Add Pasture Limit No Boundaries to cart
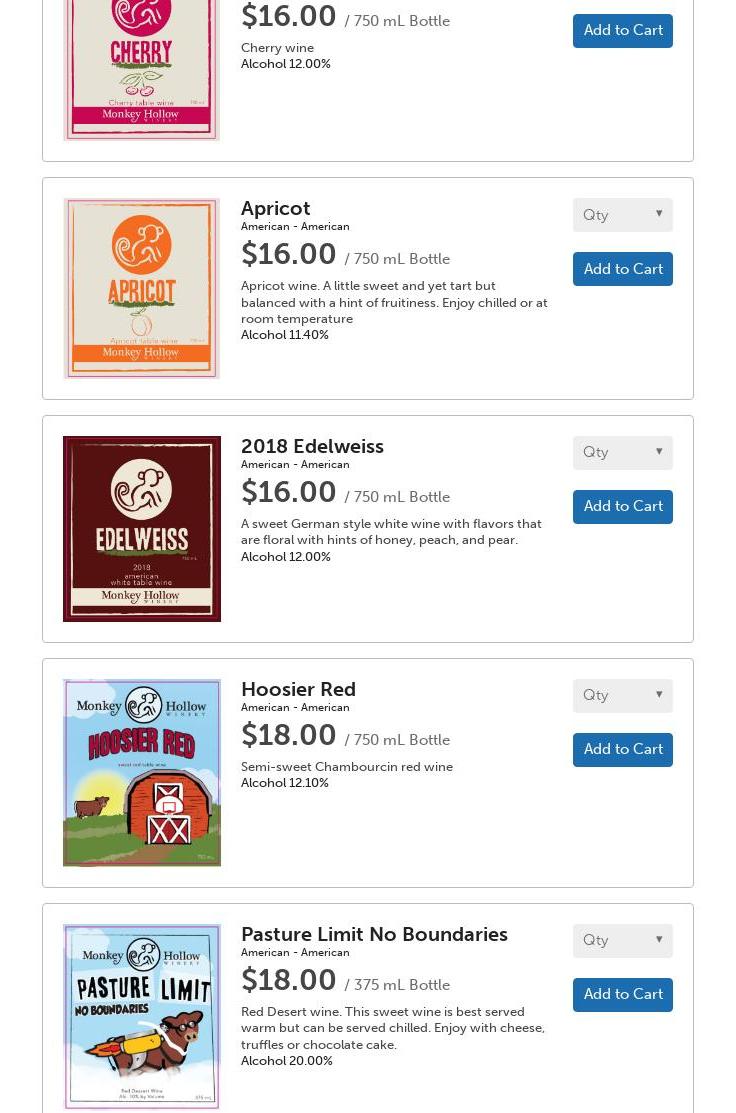The width and height of the screenshot is (736, 1113). 622,994
